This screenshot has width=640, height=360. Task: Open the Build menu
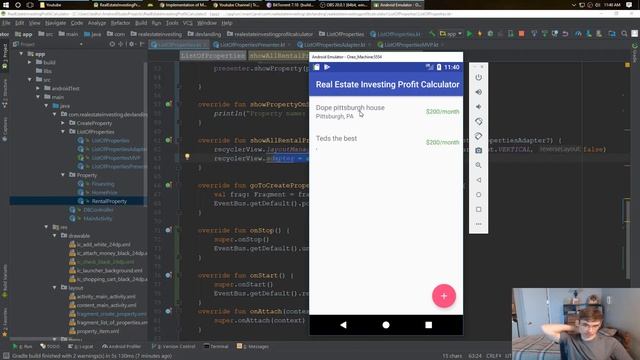pyautogui.click(x=141, y=23)
